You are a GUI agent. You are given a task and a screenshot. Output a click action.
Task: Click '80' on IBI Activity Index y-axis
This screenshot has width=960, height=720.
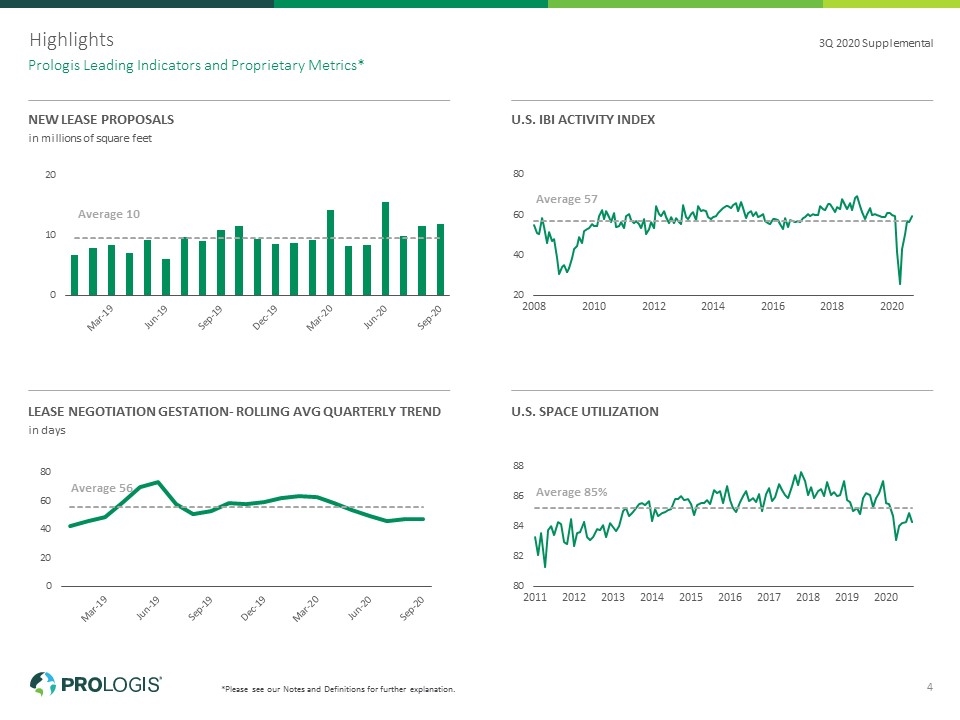click(518, 174)
